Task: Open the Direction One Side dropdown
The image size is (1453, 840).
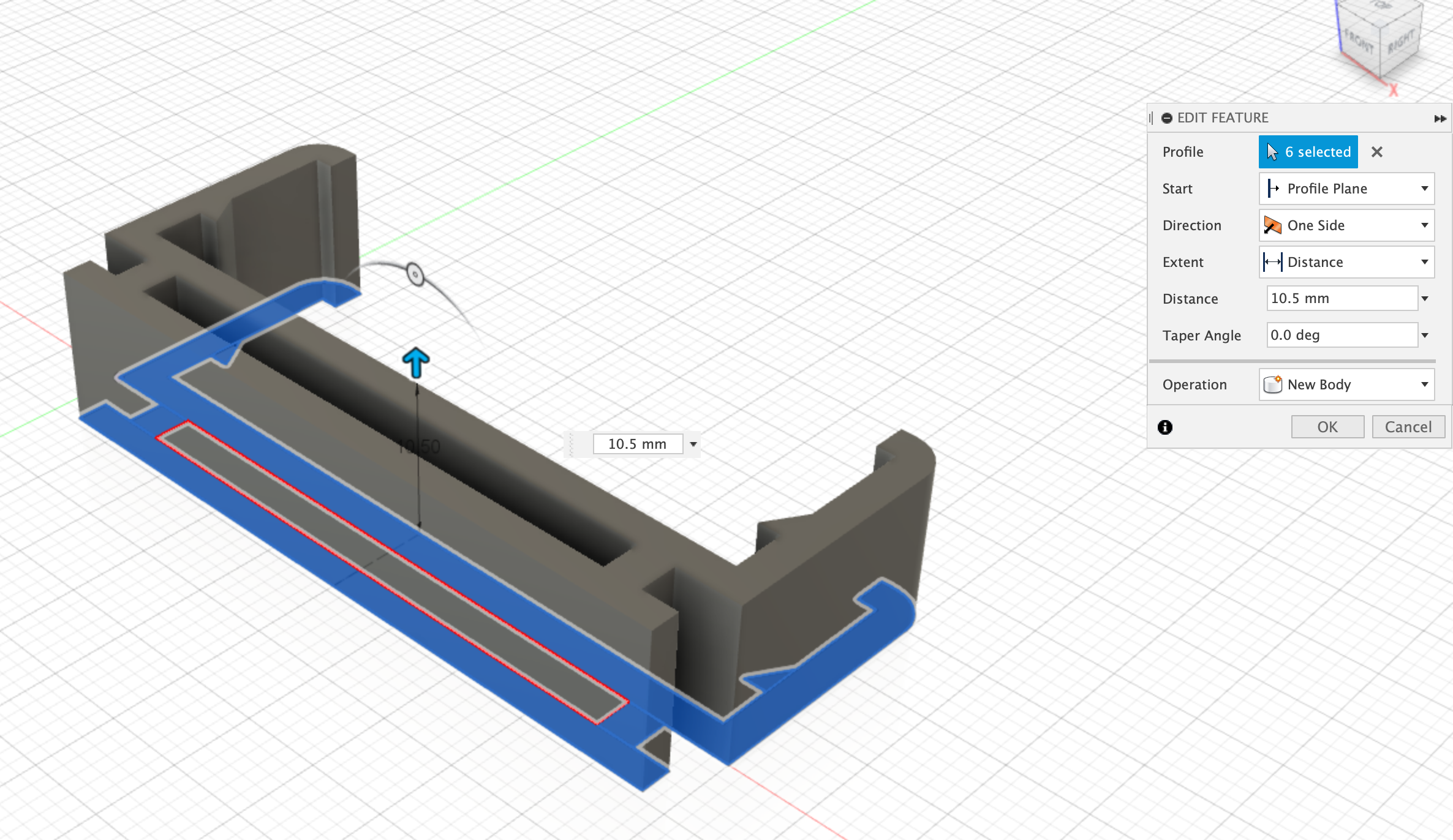Action: click(1346, 225)
